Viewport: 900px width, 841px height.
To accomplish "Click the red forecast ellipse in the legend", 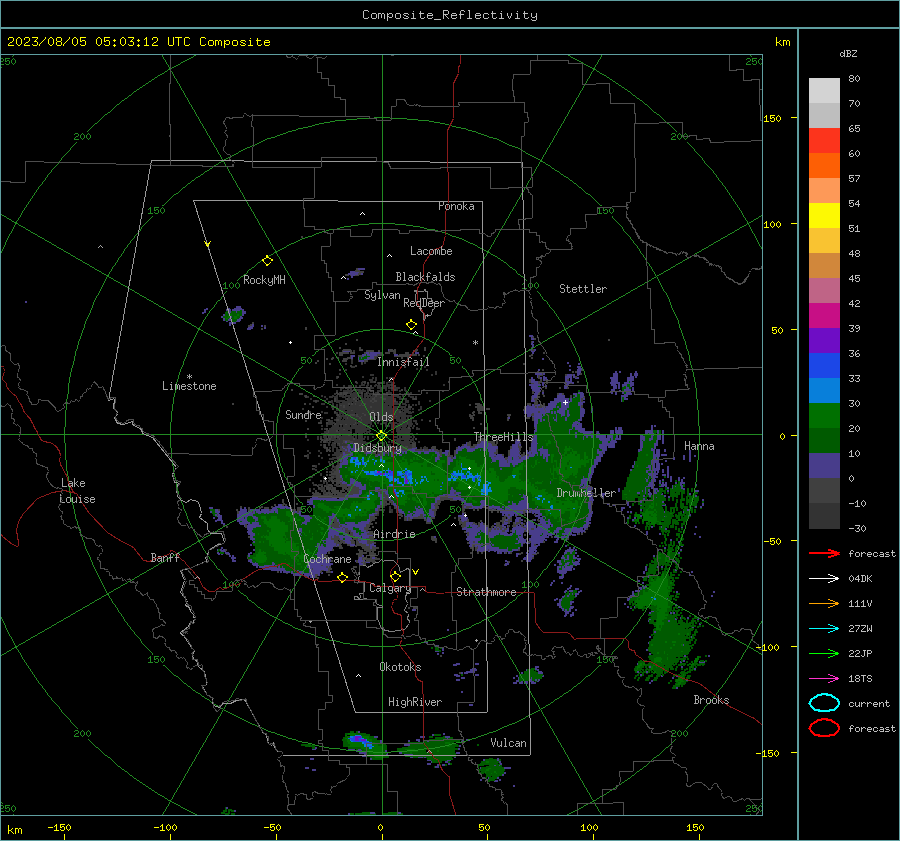I will pos(824,728).
